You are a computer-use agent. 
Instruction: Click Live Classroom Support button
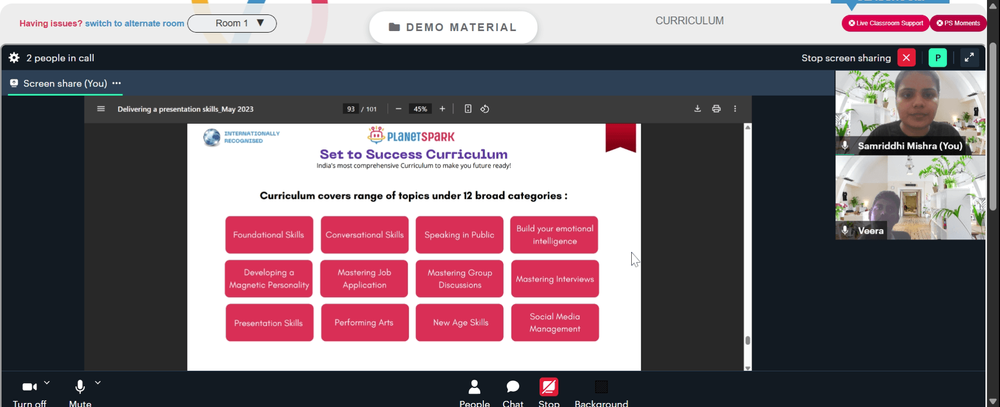click(886, 23)
